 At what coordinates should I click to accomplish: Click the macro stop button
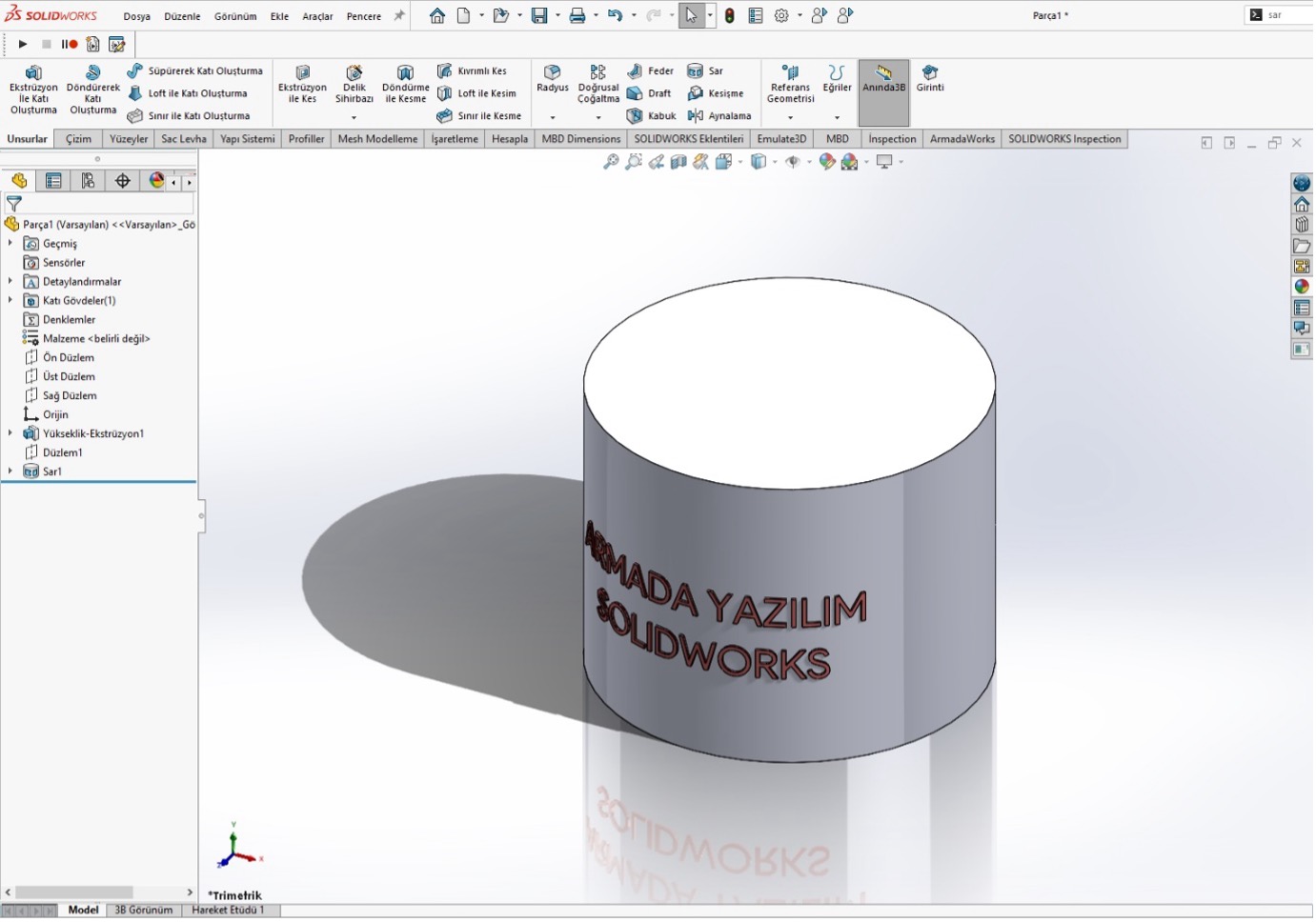pos(46,44)
